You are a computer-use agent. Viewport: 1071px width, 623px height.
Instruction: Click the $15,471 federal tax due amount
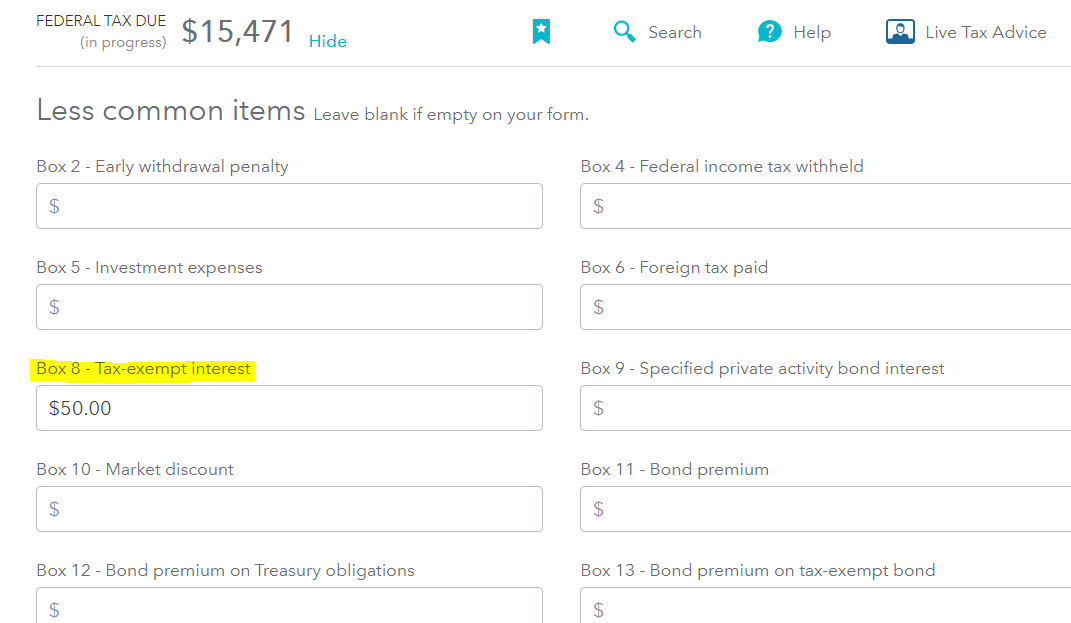[x=238, y=31]
